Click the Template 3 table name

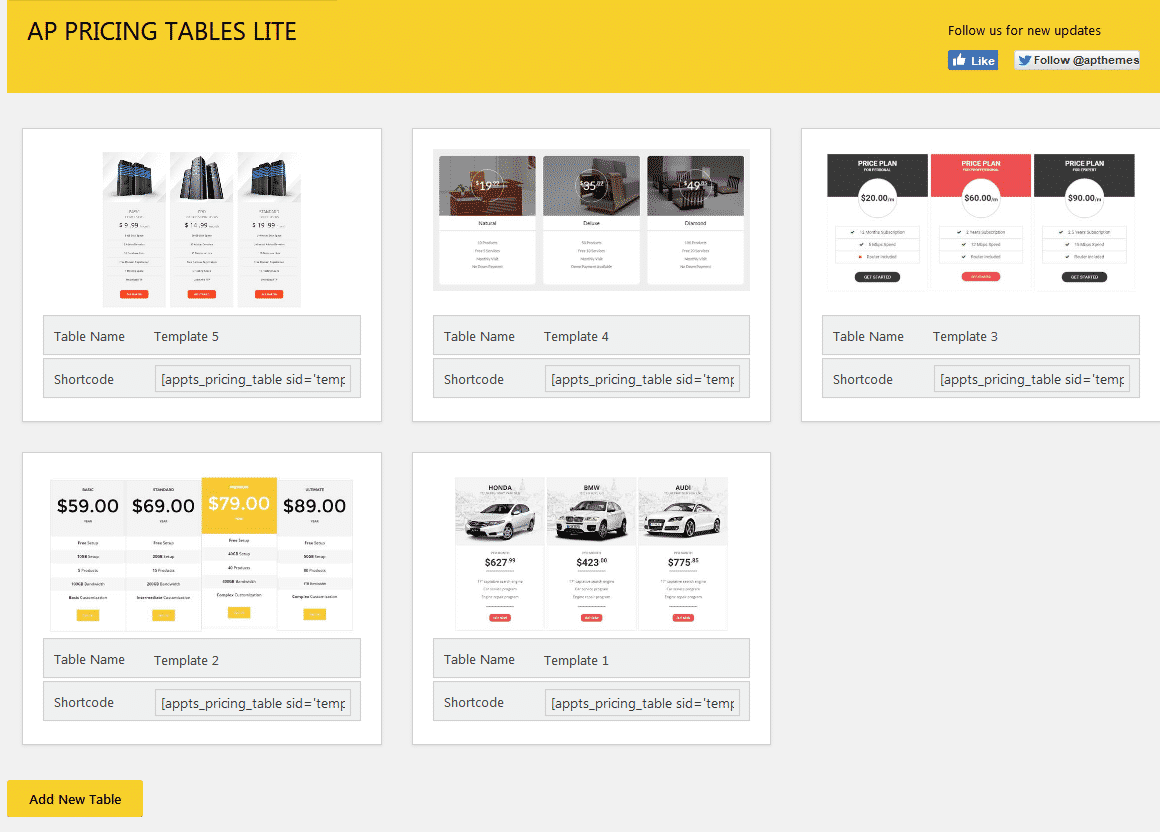(x=965, y=336)
